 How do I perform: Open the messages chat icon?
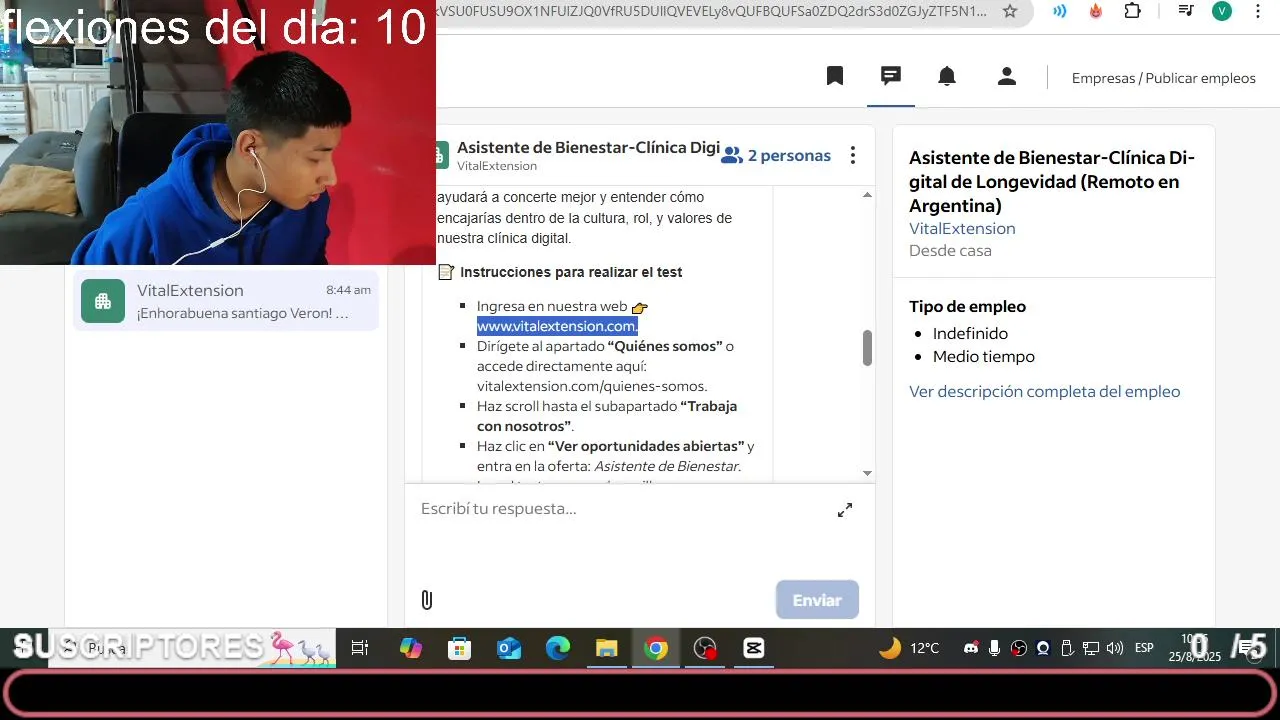(891, 76)
